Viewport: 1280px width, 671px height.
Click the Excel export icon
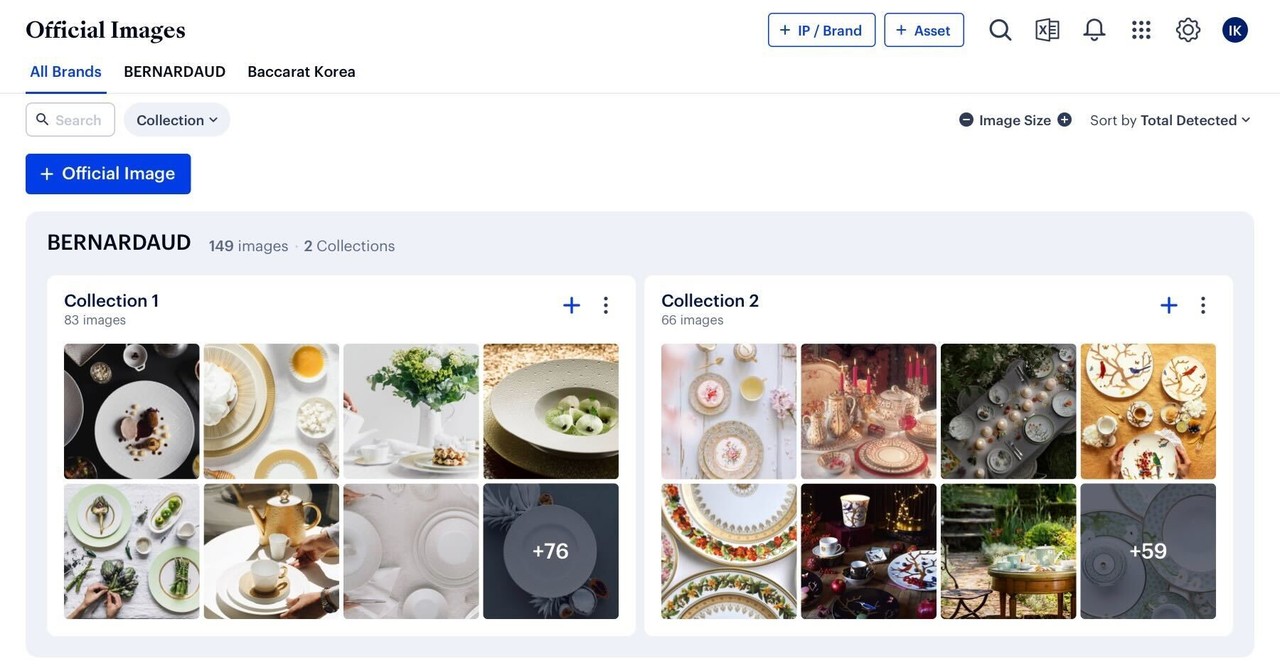1047,30
